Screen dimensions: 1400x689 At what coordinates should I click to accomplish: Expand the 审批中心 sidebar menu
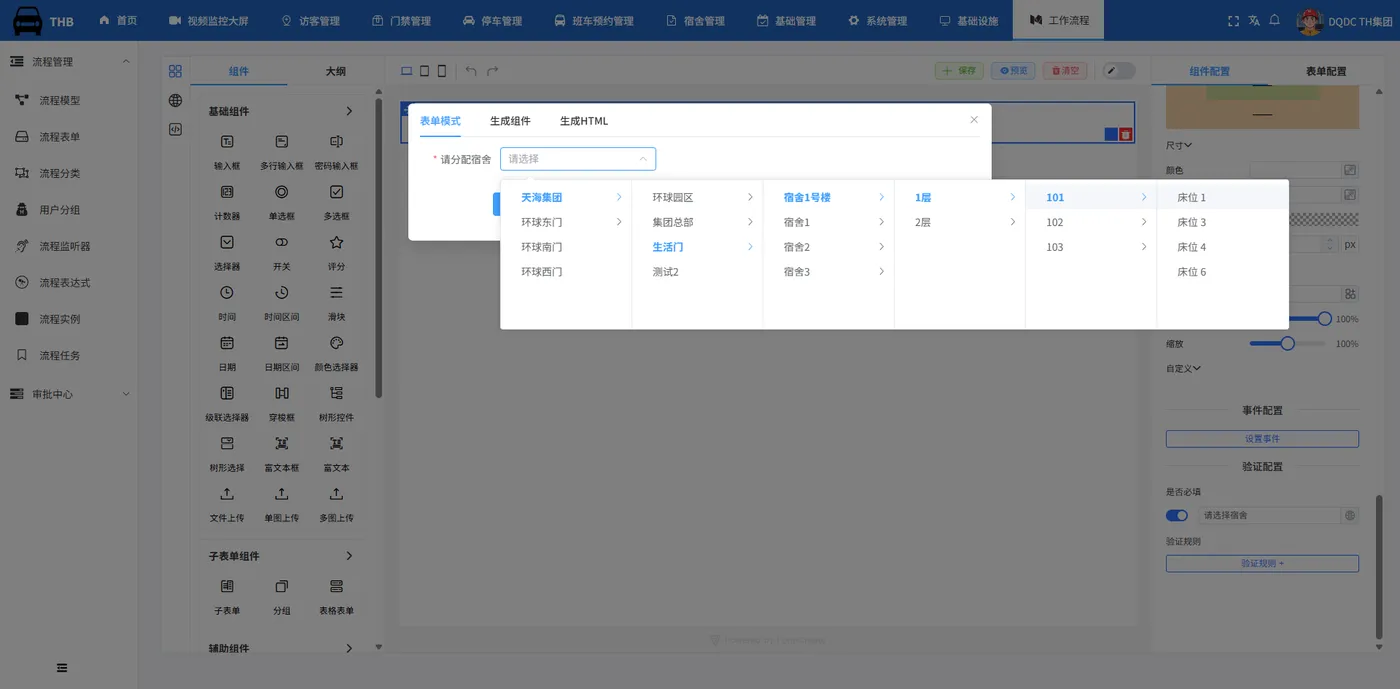pos(69,394)
